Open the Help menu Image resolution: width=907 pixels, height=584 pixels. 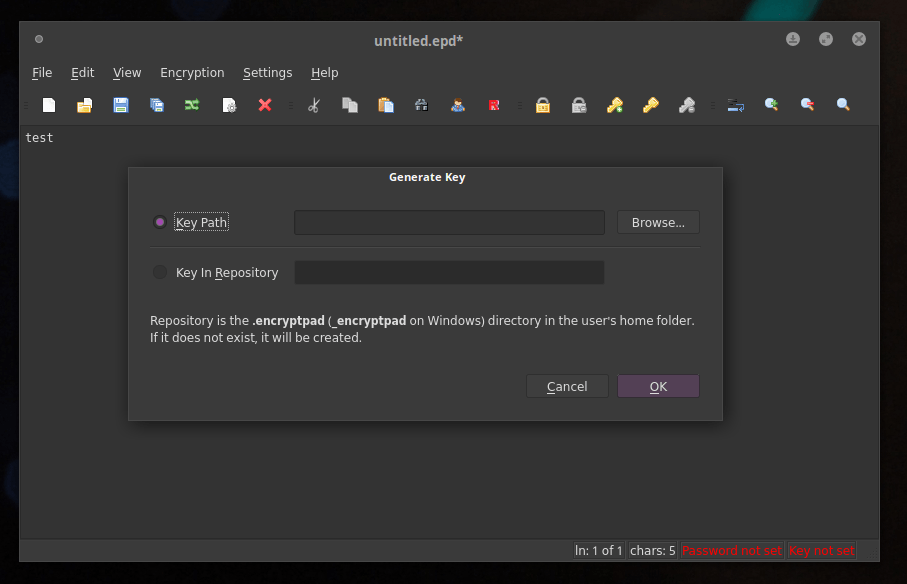click(325, 73)
